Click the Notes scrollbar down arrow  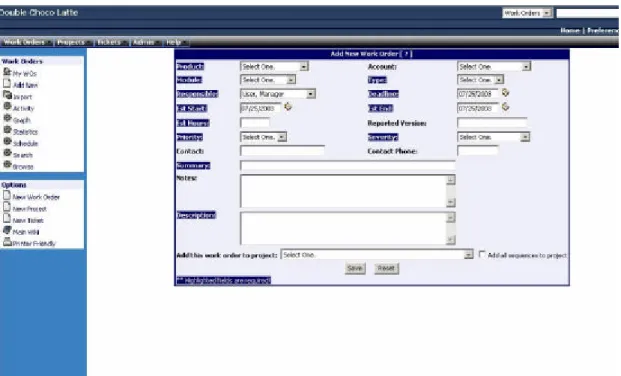[x=451, y=202]
